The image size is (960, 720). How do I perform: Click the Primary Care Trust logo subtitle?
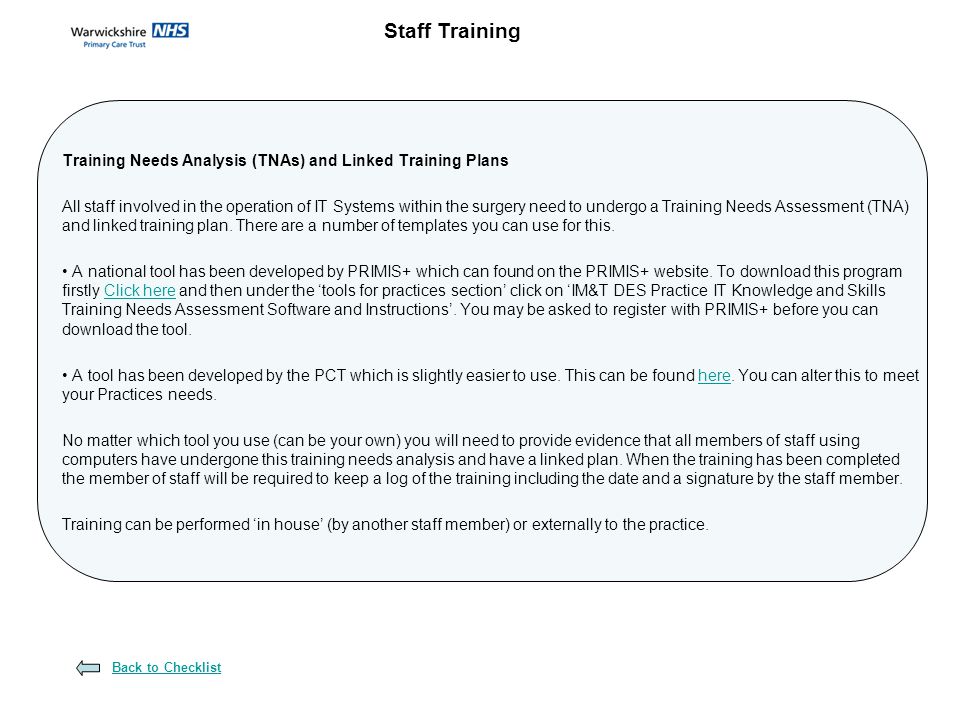point(114,45)
